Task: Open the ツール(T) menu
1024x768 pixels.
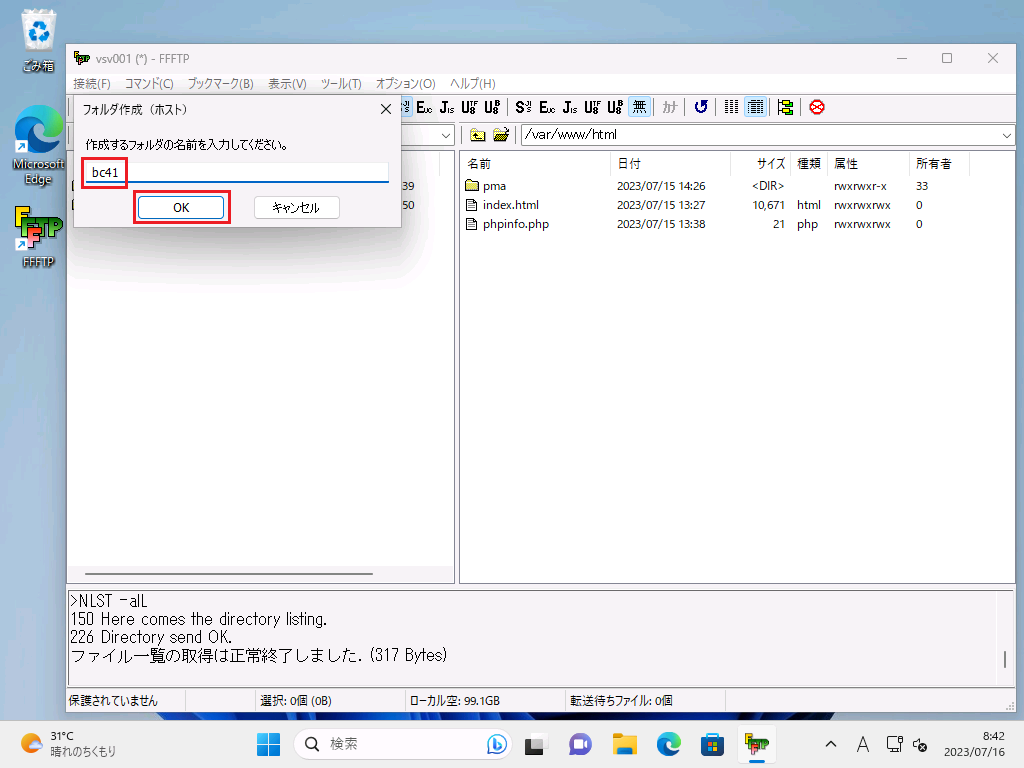Action: tap(341, 83)
